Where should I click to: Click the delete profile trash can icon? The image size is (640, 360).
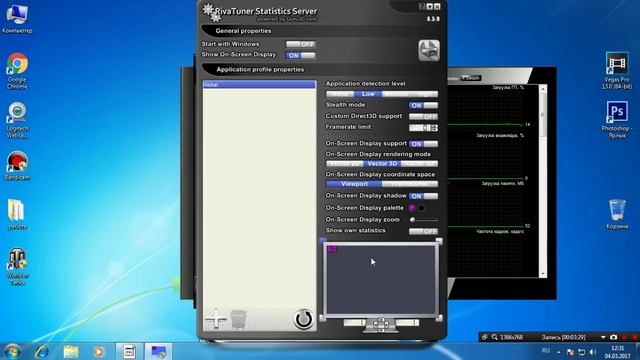(239, 319)
